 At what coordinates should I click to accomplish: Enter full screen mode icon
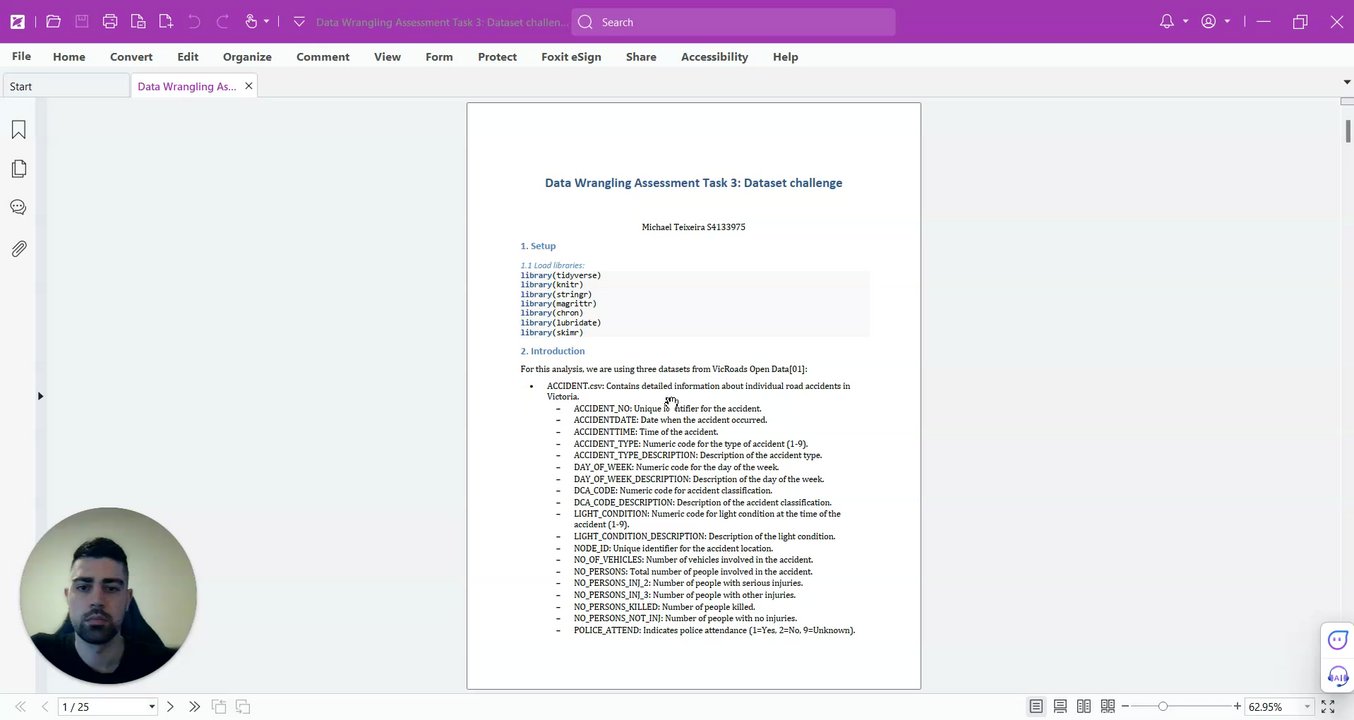coord(1328,707)
